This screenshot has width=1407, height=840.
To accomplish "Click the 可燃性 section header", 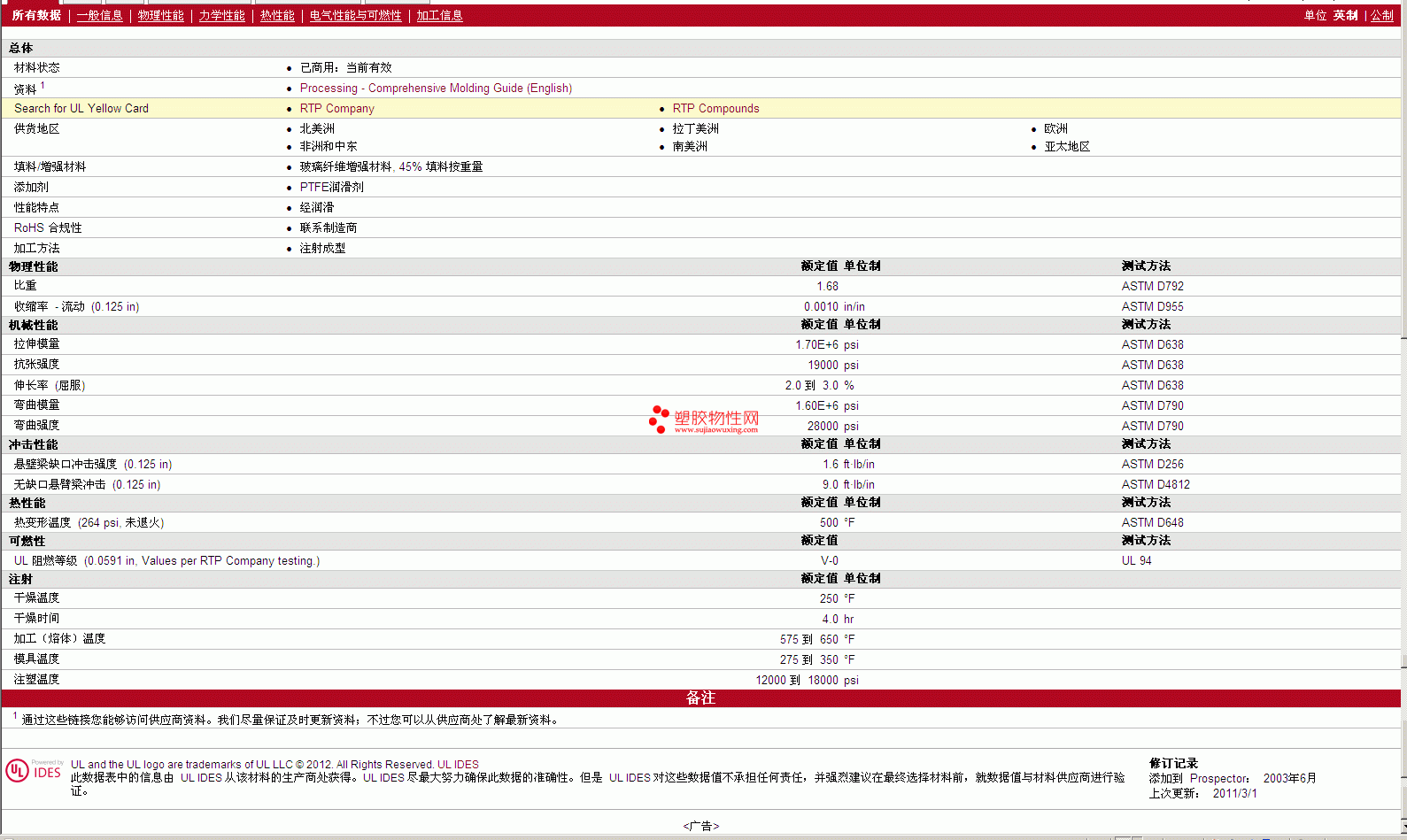I will click(27, 541).
